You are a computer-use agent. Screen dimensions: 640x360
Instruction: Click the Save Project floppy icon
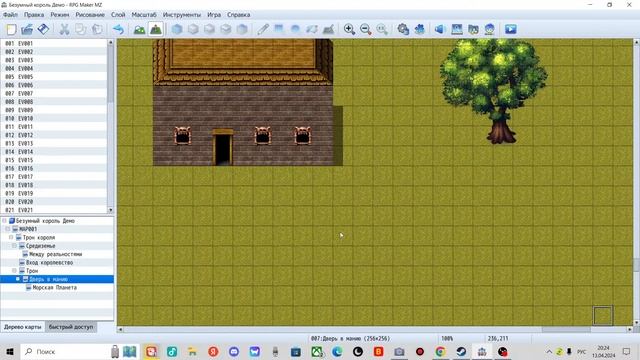coord(43,29)
